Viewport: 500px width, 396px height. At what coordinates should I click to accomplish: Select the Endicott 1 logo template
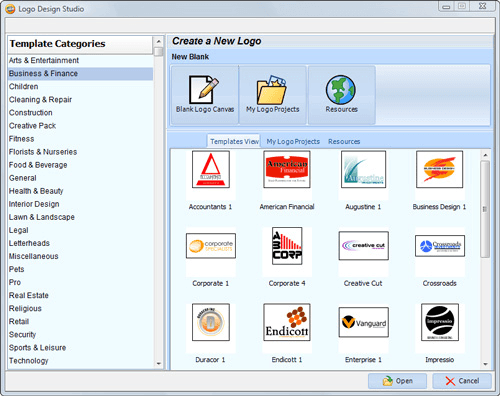coord(287,322)
